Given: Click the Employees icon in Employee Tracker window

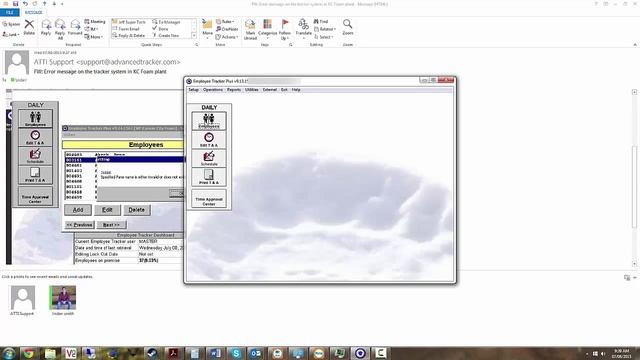Looking at the screenshot, I should (x=209, y=121).
